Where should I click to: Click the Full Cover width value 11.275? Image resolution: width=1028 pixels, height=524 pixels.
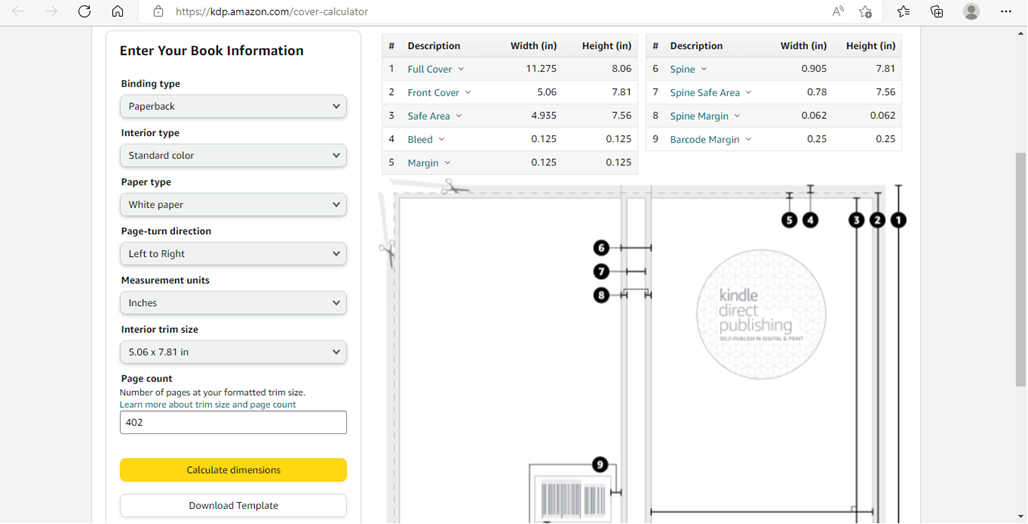tap(541, 68)
